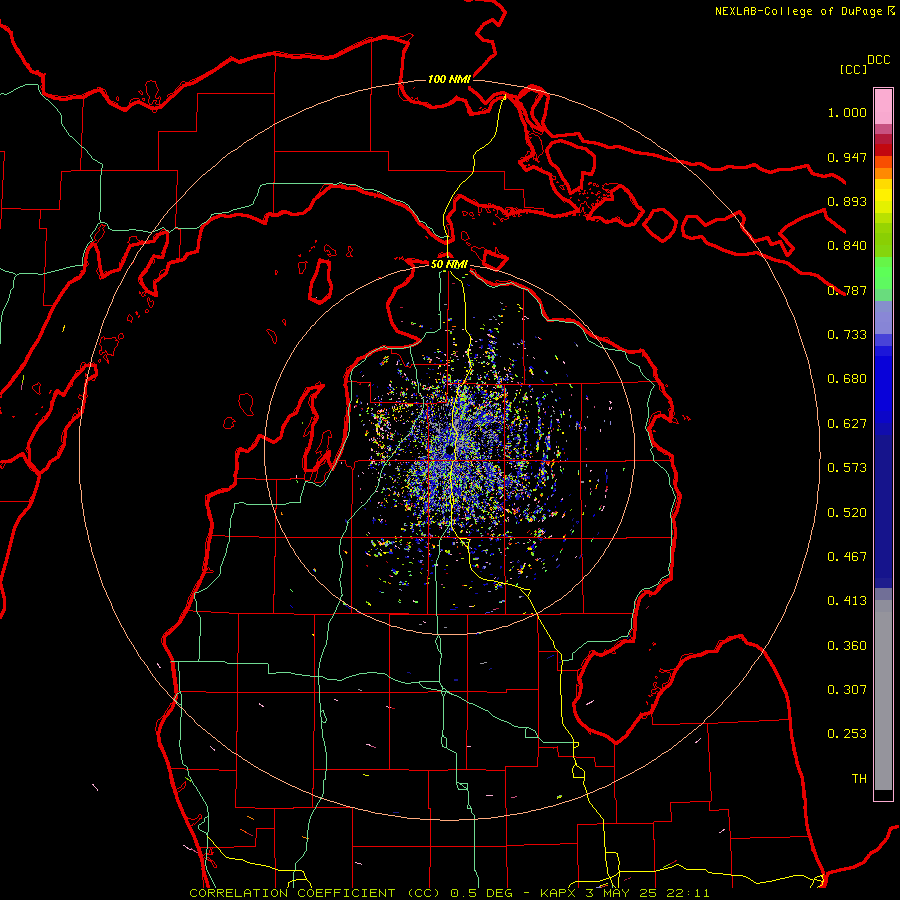Select the 0.947 scale value

[x=847, y=157]
